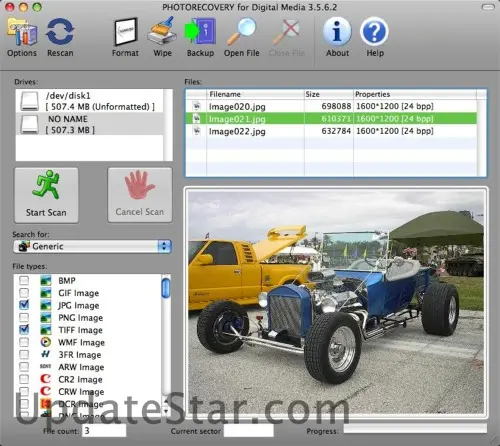Click the TIFF Image type icon
This screenshot has width=500, height=446.
click(46, 330)
